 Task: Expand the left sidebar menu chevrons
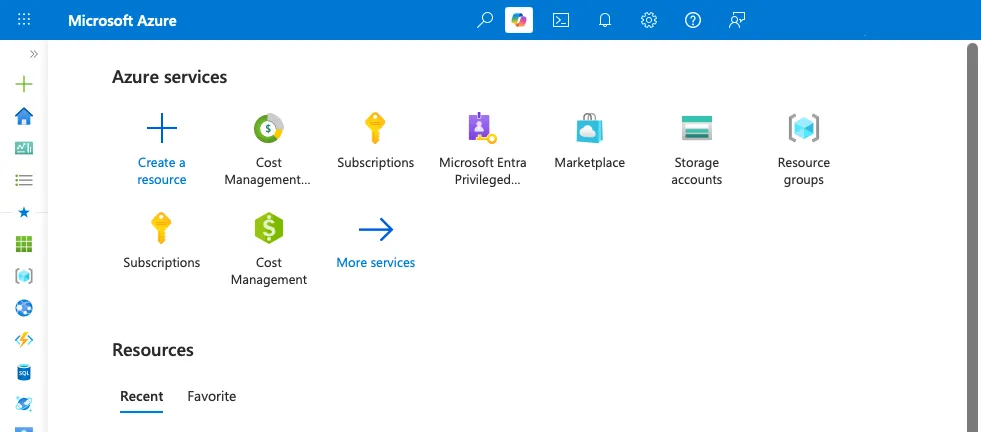click(x=34, y=54)
